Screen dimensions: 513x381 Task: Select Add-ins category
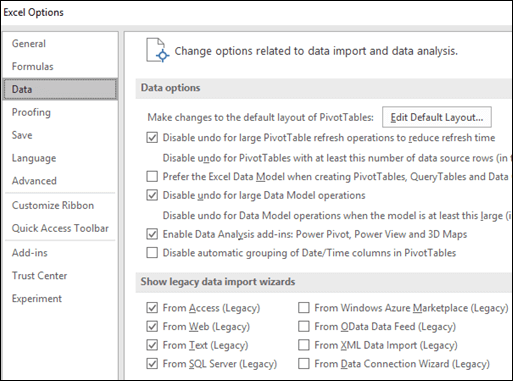click(30, 253)
